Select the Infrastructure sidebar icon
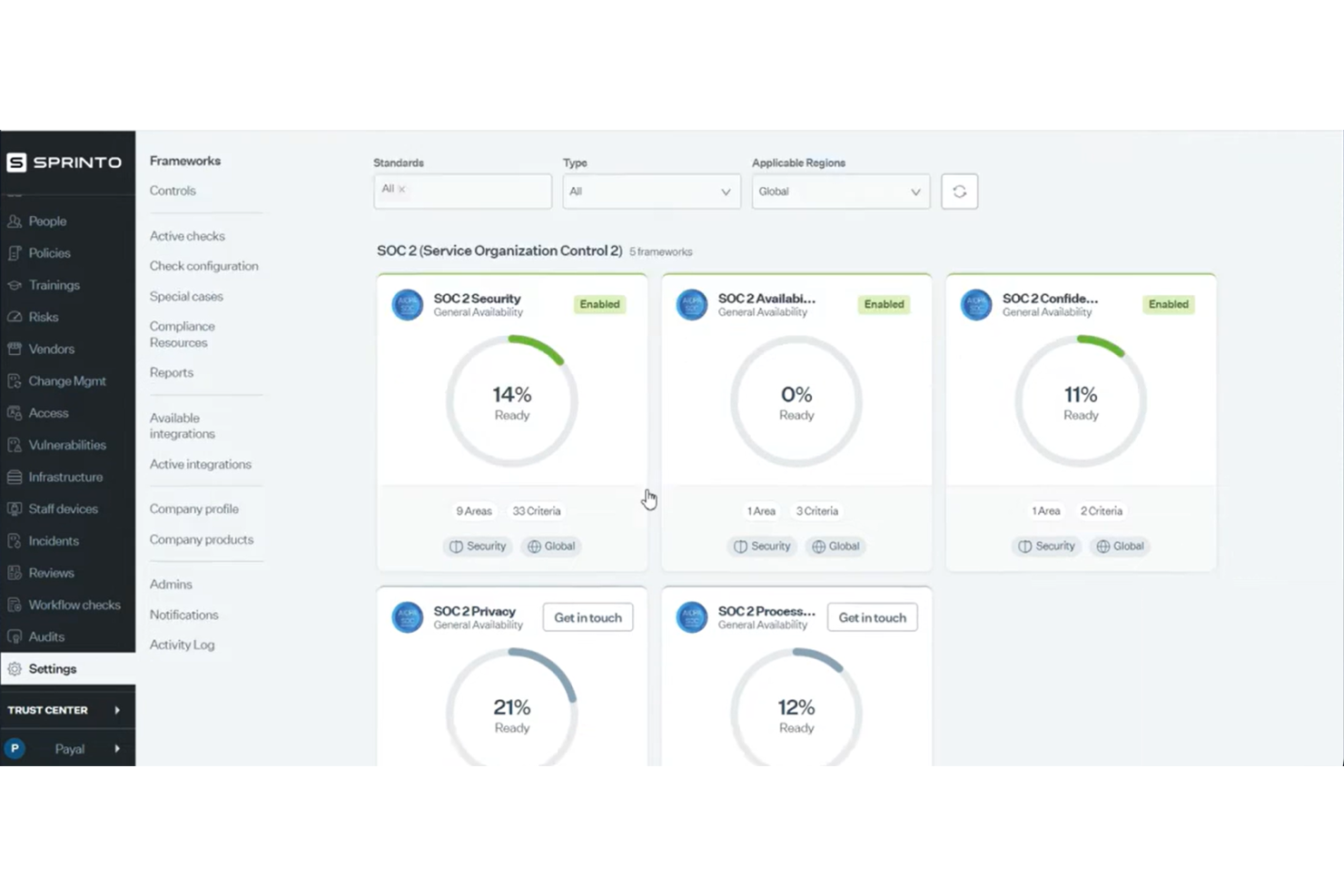 [x=15, y=477]
